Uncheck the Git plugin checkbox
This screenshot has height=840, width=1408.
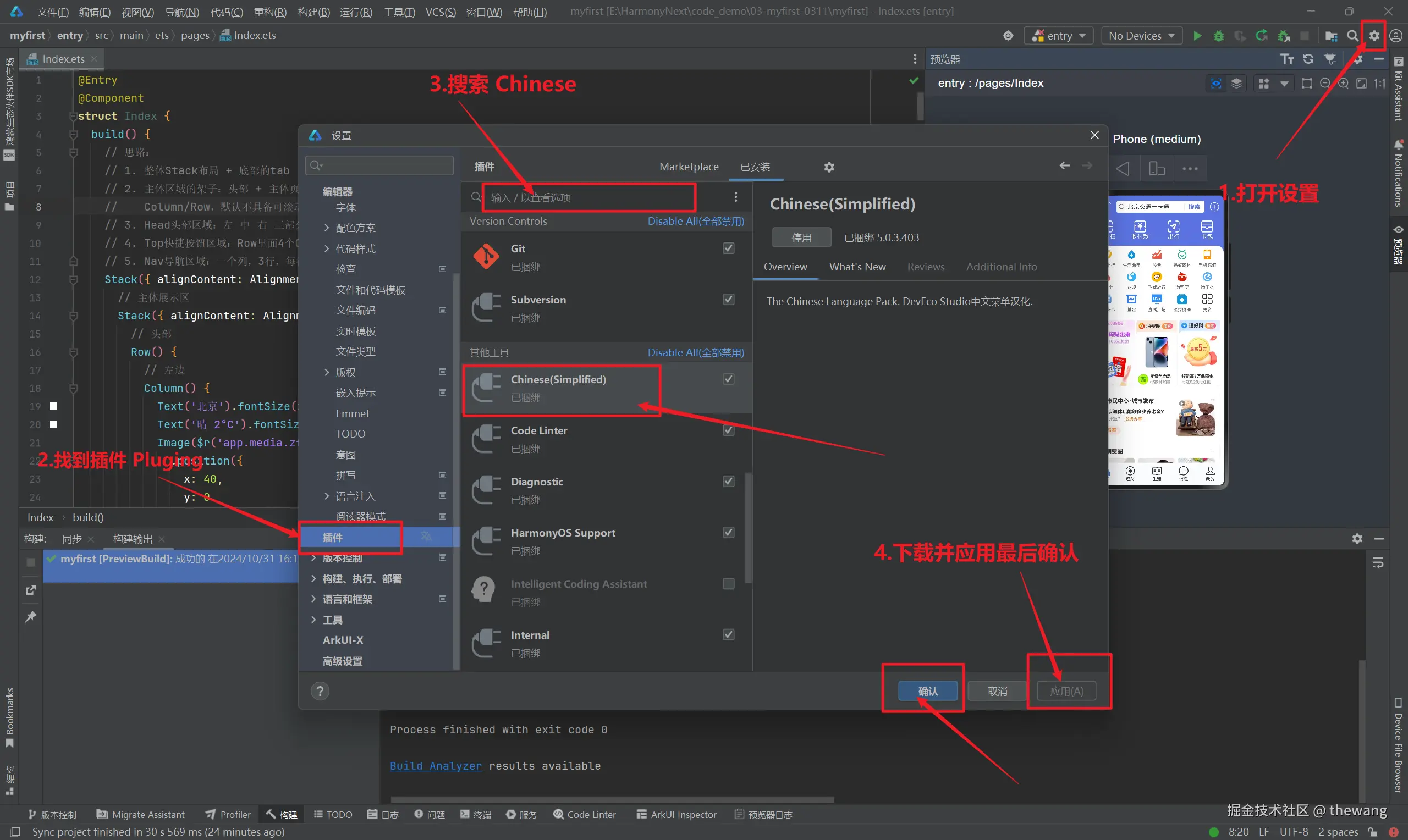click(x=729, y=248)
